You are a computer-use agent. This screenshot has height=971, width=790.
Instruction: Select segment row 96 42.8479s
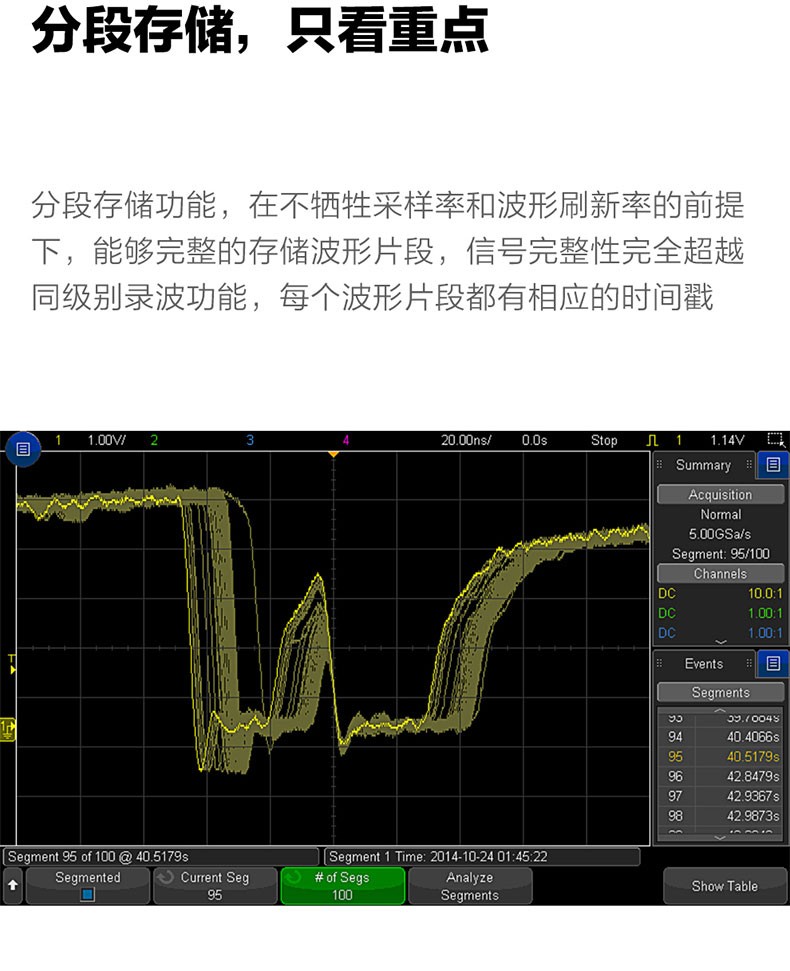point(720,777)
